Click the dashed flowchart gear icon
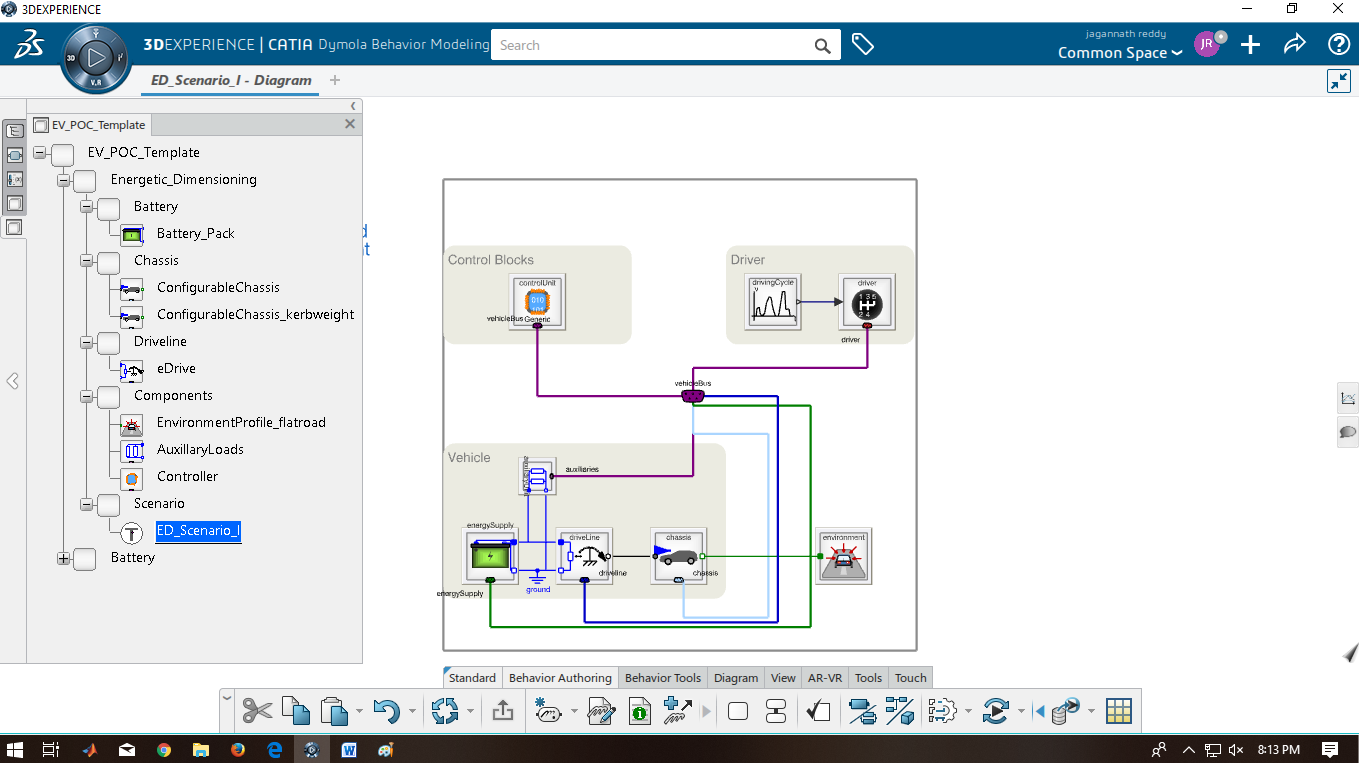 (x=942, y=711)
